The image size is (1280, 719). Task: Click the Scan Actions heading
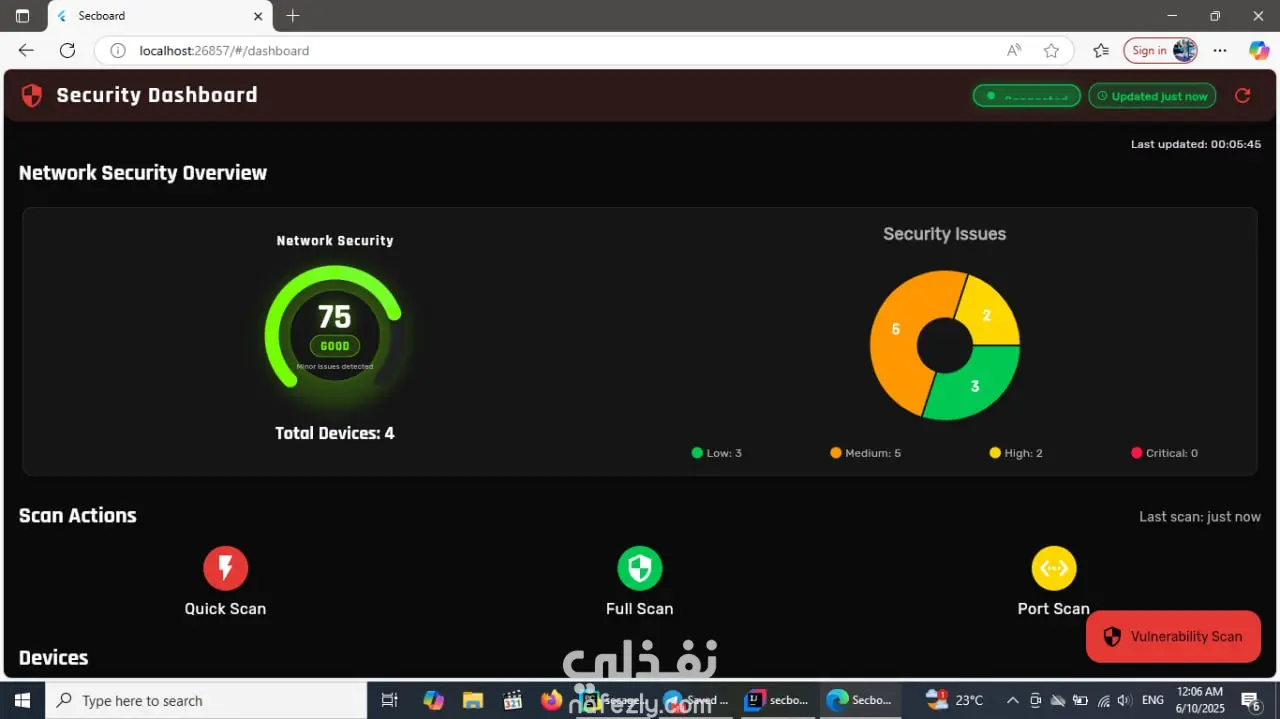(x=78, y=516)
